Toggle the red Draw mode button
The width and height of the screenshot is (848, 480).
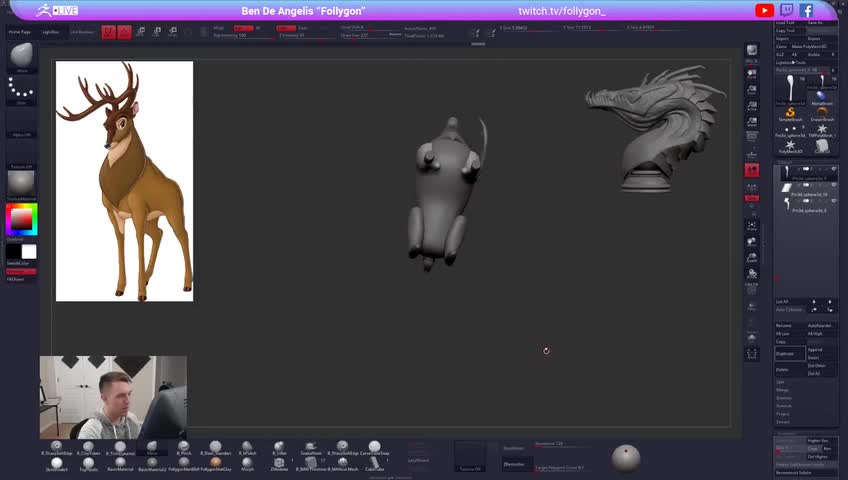click(124, 32)
